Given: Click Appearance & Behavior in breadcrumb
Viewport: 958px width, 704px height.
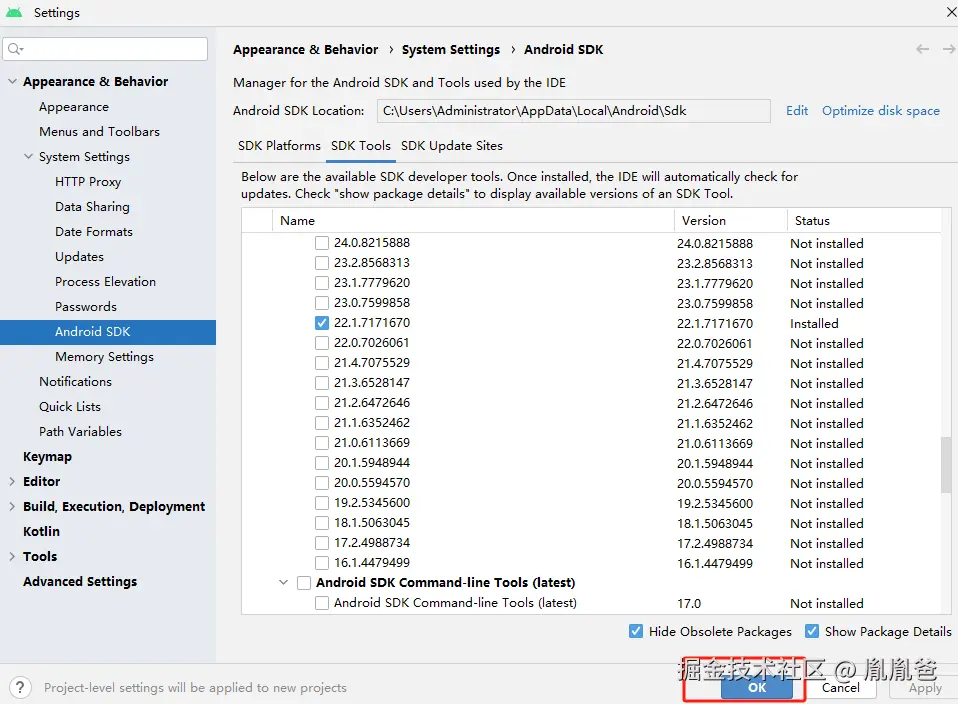Looking at the screenshot, I should click(x=305, y=50).
